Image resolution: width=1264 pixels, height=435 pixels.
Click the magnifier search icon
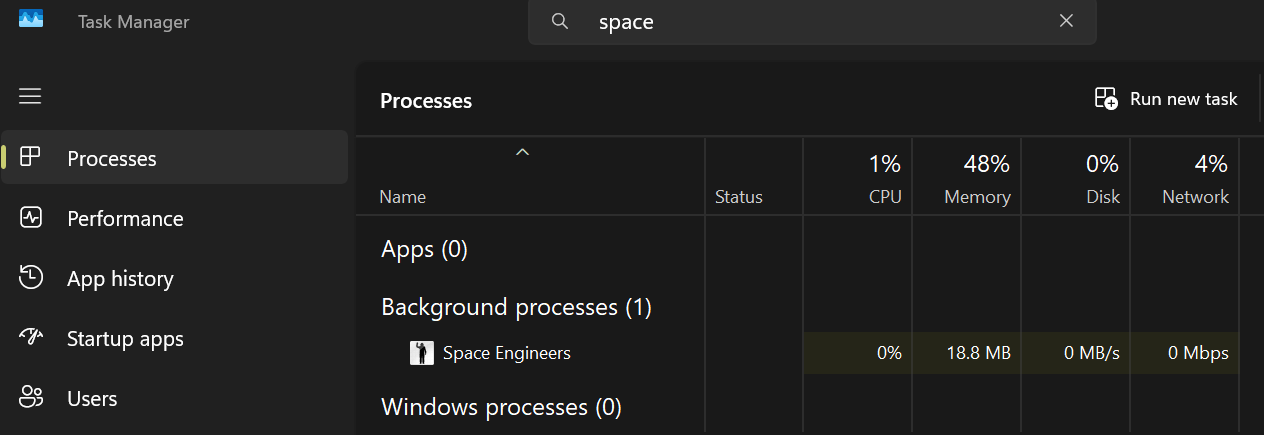click(x=560, y=22)
